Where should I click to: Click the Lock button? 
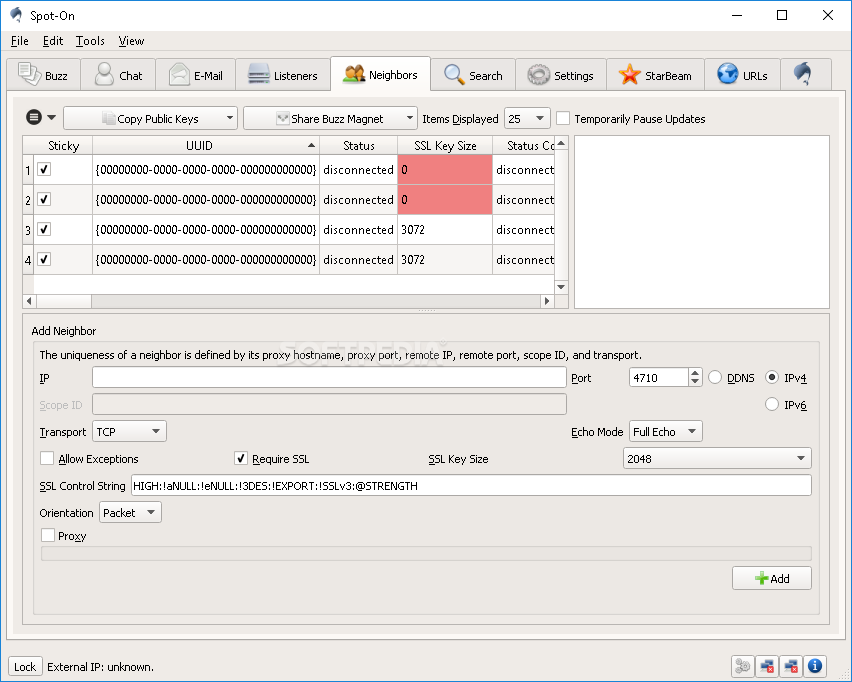click(25, 667)
